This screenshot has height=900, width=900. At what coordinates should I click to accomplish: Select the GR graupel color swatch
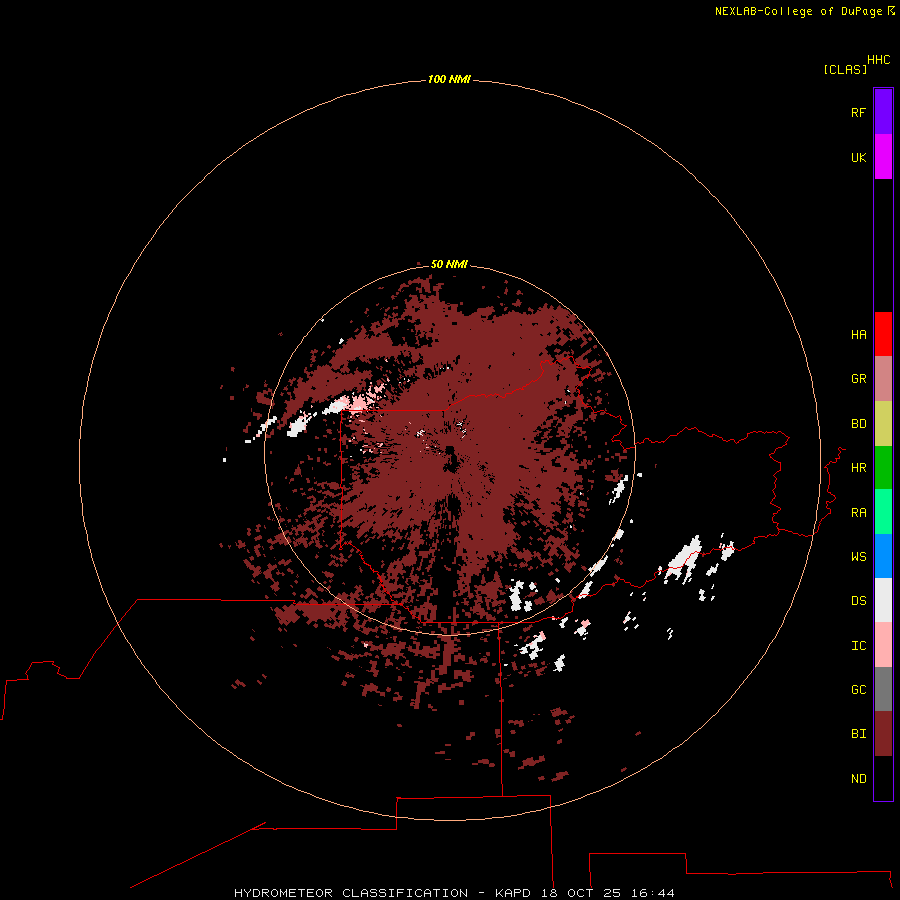pyautogui.click(x=883, y=379)
